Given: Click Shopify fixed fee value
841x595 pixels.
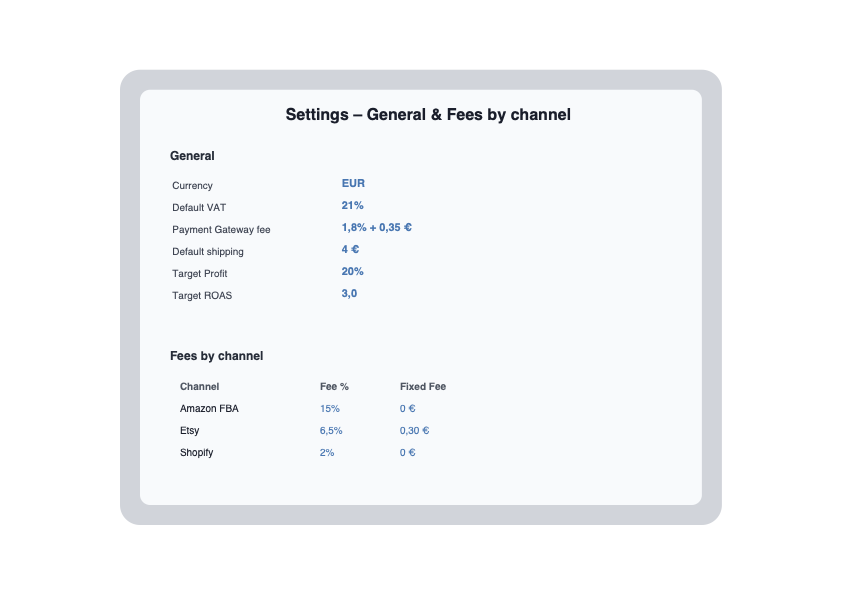Looking at the screenshot, I should [x=407, y=453].
